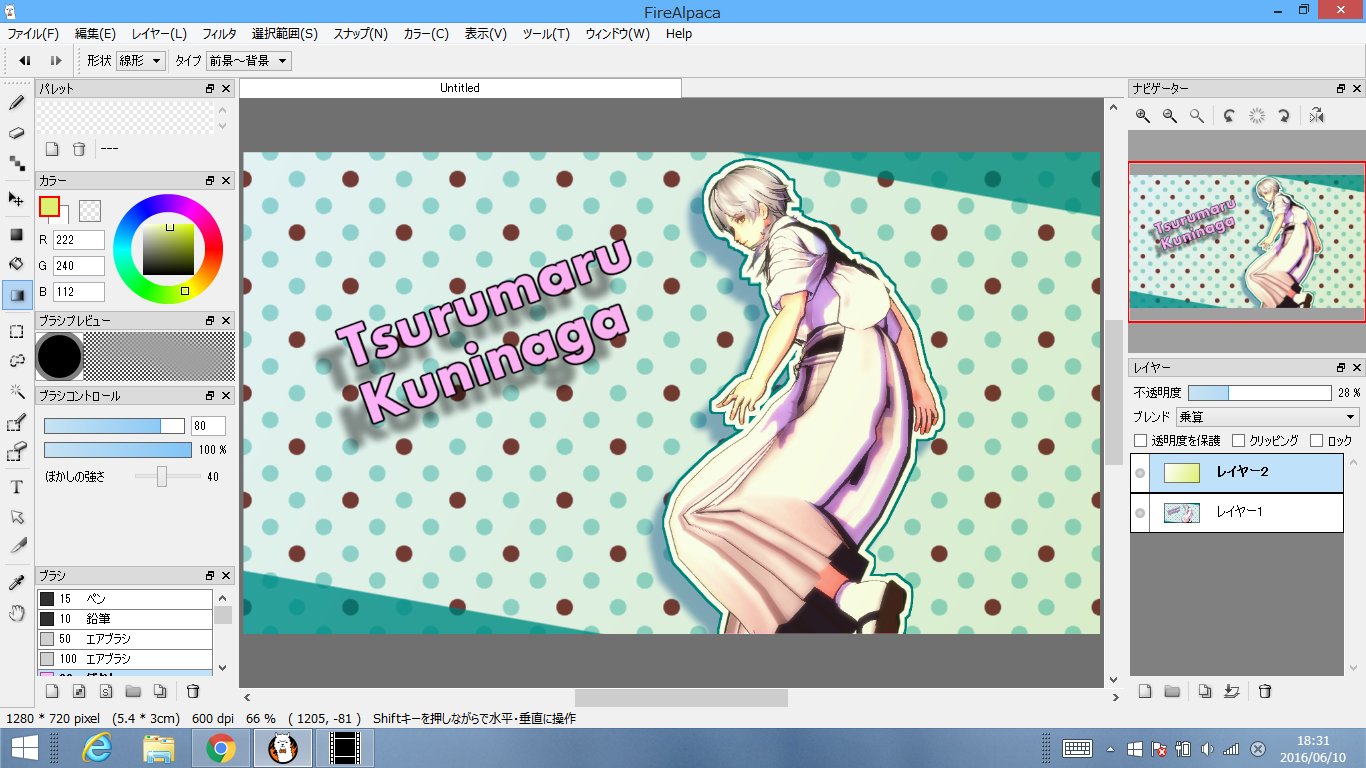The image size is (1366, 768).
Task: Switch to the Untitled document tab
Action: pyautogui.click(x=460, y=88)
